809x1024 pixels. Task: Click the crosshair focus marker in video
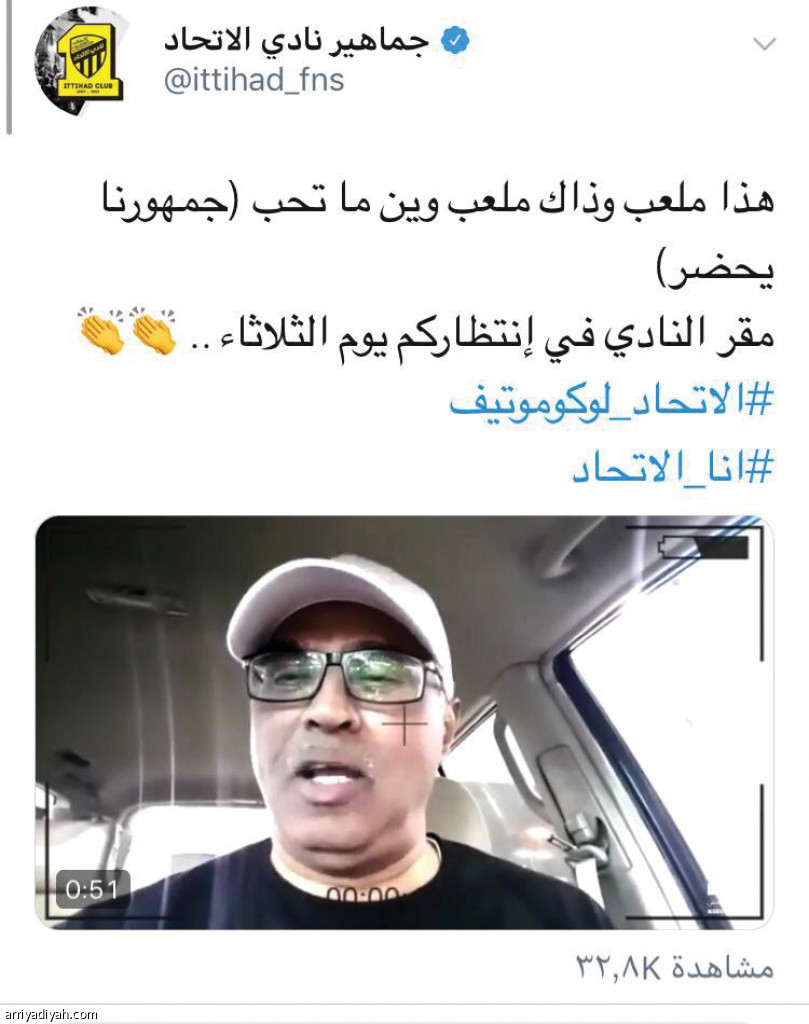405,723
